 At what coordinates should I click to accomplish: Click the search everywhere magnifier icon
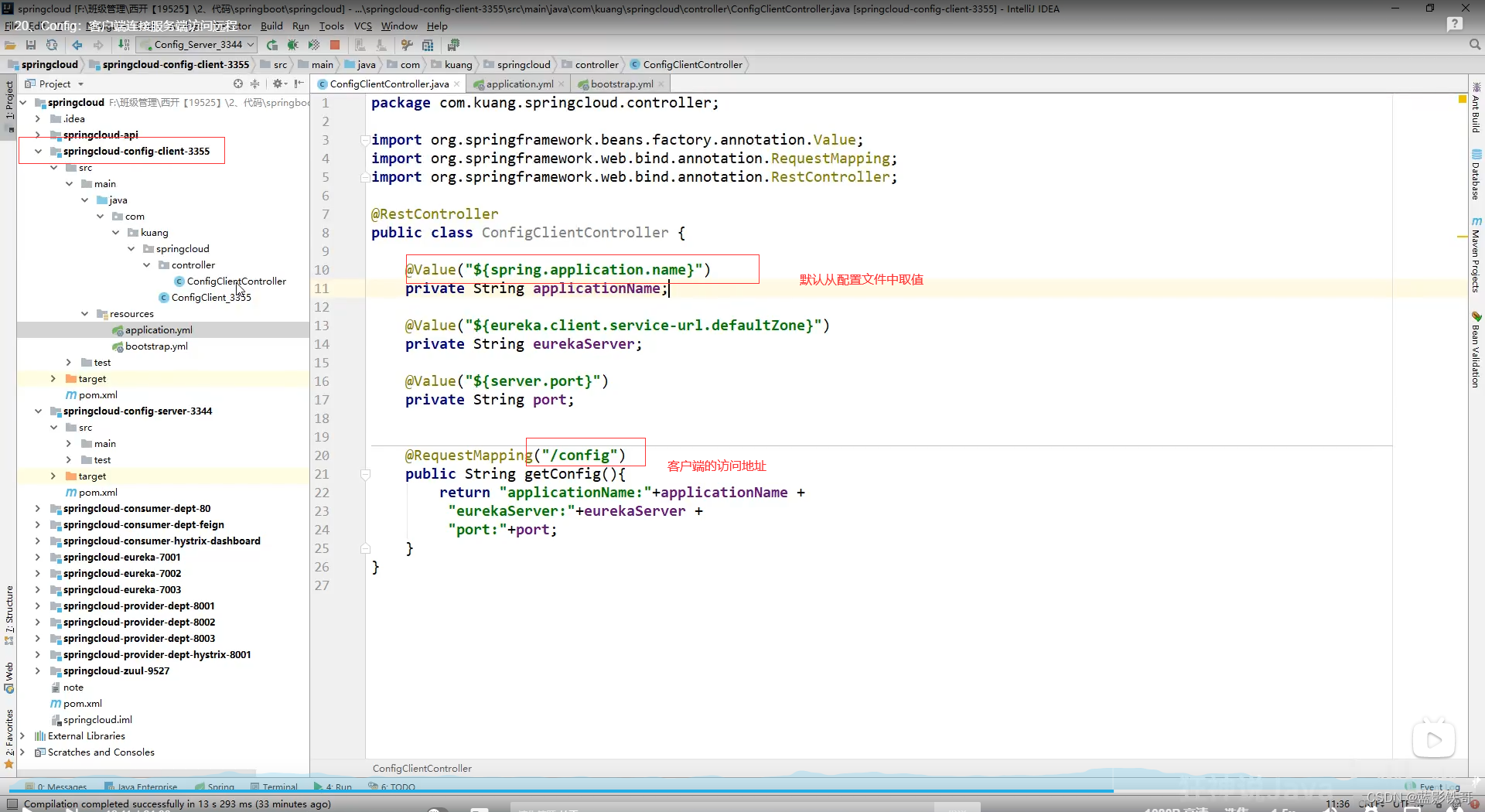point(1475,45)
